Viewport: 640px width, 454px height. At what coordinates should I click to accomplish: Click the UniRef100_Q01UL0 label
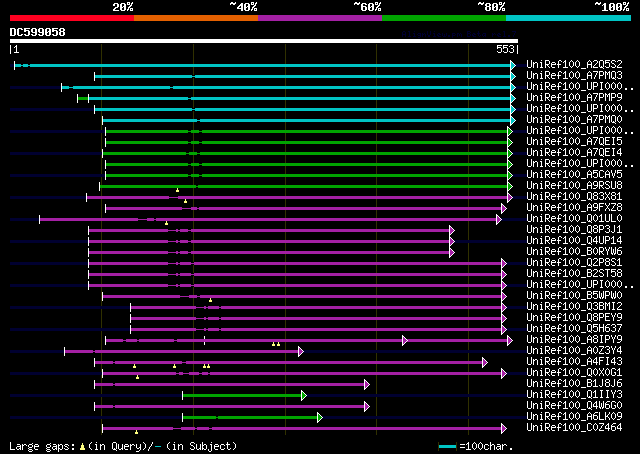pyautogui.click(x=574, y=219)
